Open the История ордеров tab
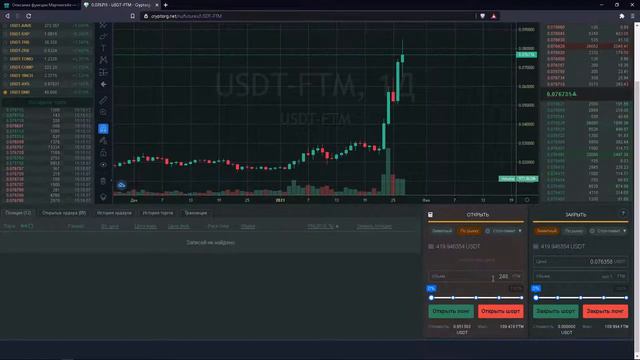Viewport: 640px width, 360px height. tap(114, 213)
